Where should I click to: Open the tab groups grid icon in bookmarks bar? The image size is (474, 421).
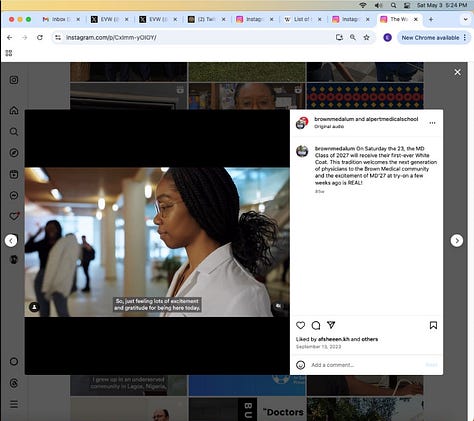click(x=9, y=53)
